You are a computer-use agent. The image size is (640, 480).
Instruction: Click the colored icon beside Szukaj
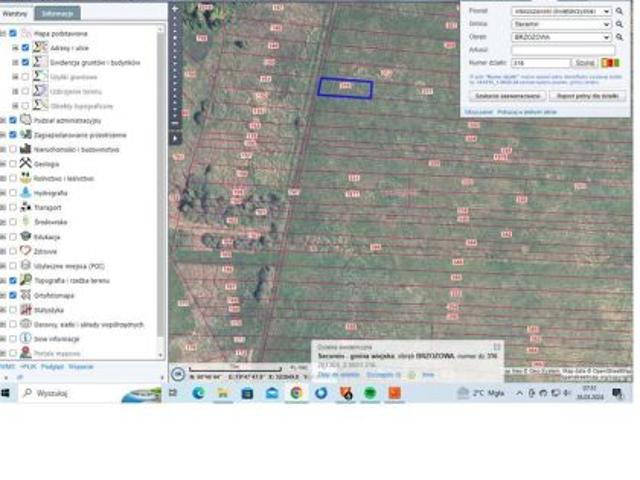(x=611, y=63)
